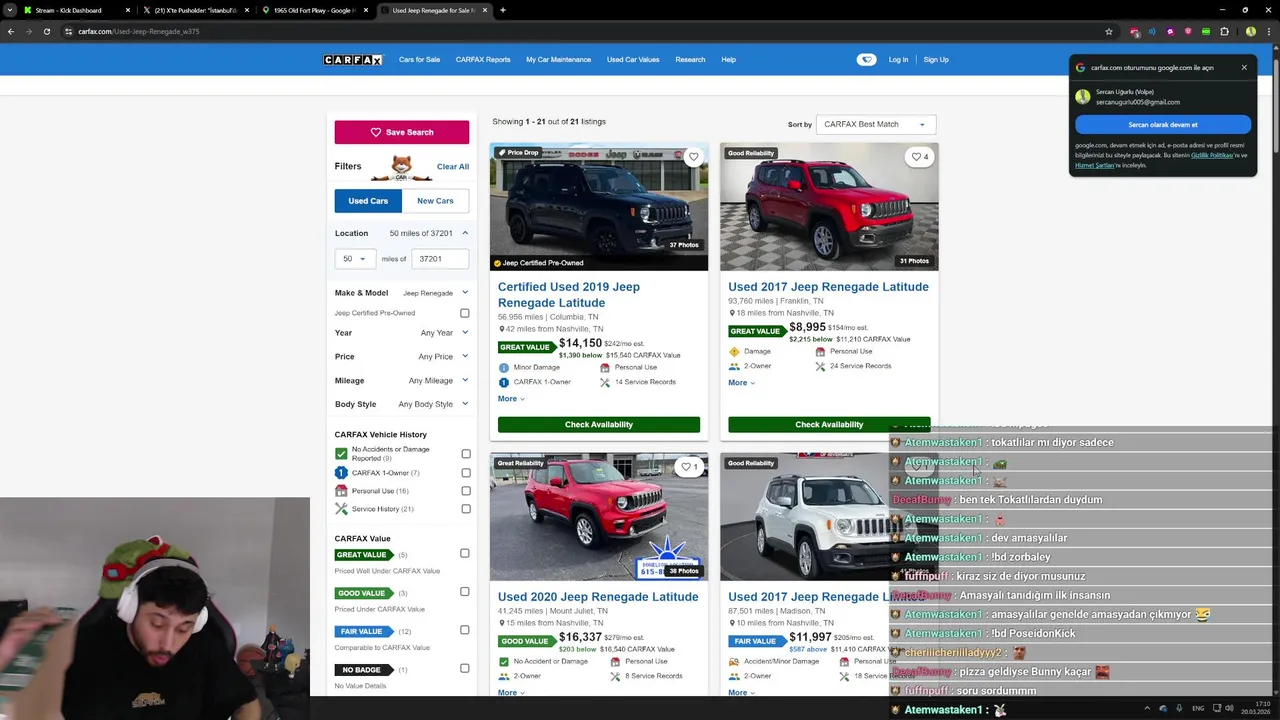Screen dimensions: 1280x720
Task: Click the Log In link
Action: [898, 60]
